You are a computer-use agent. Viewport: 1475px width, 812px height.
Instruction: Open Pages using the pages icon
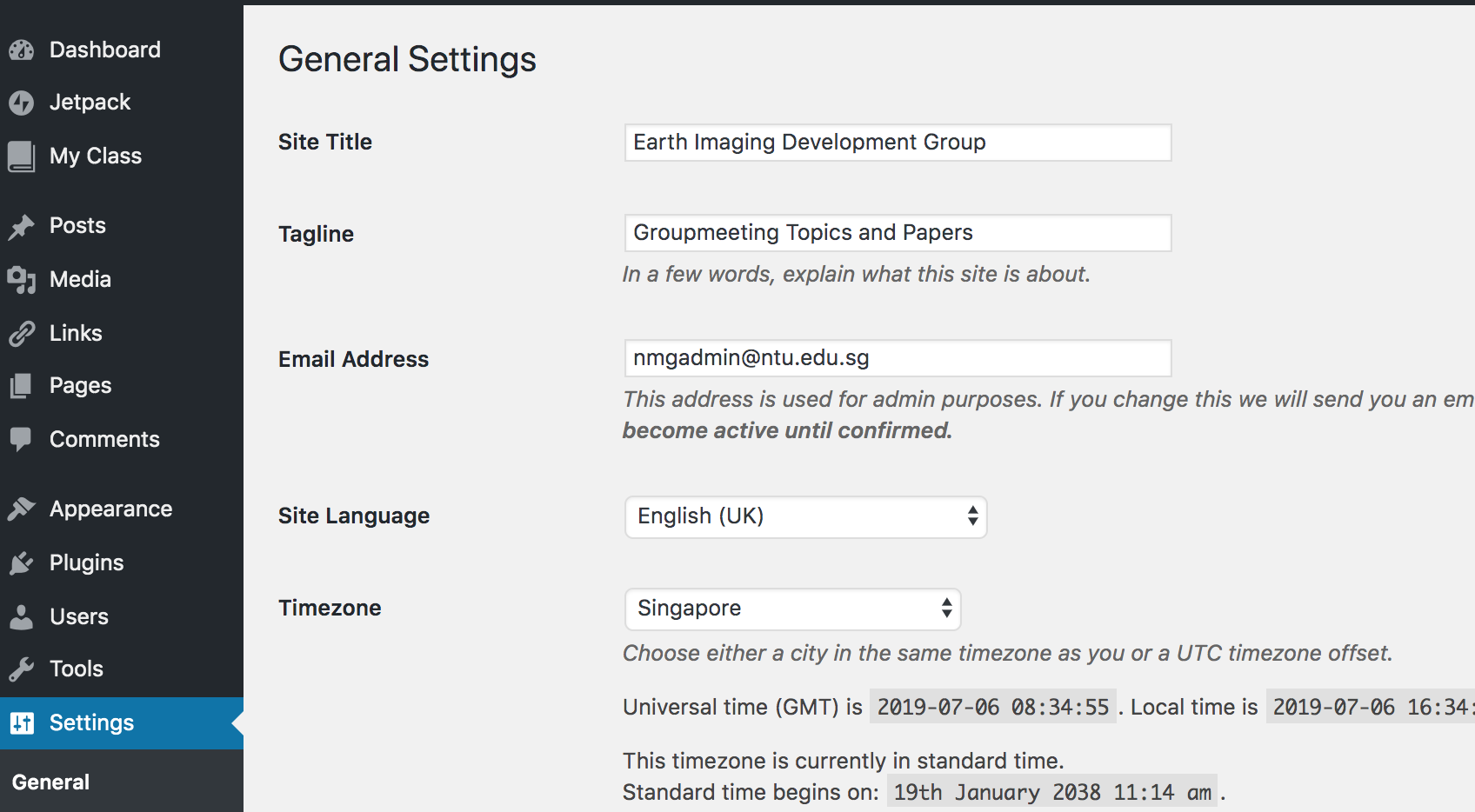22,385
